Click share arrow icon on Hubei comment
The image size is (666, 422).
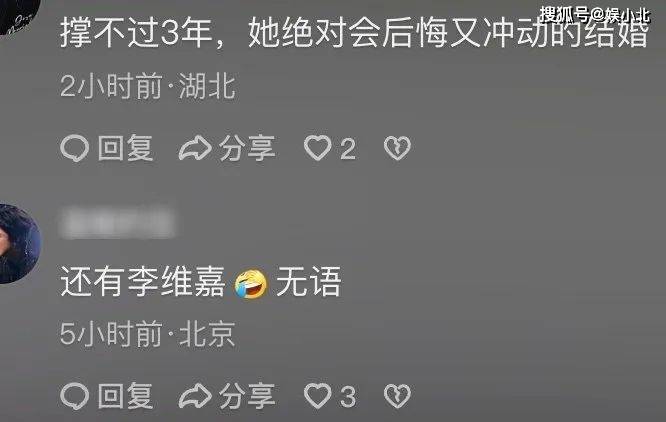pyautogui.click(x=195, y=148)
